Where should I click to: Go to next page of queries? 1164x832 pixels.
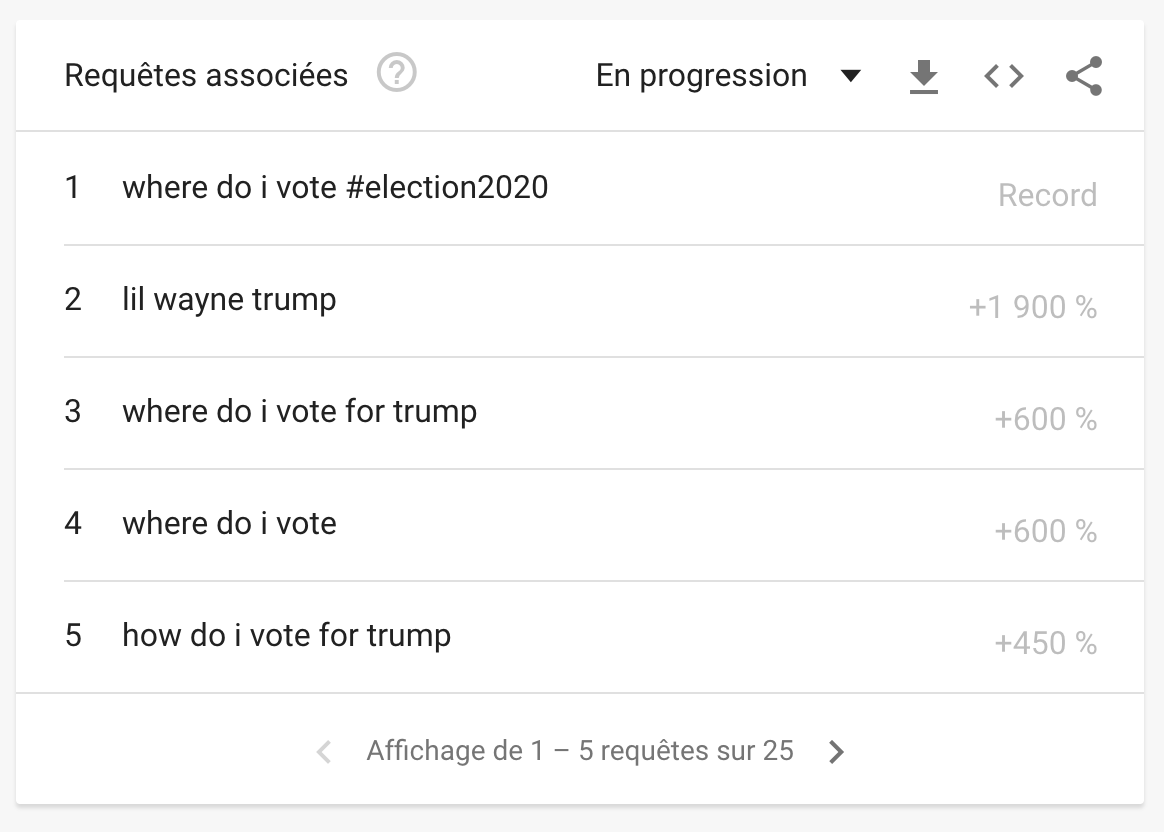pos(837,752)
